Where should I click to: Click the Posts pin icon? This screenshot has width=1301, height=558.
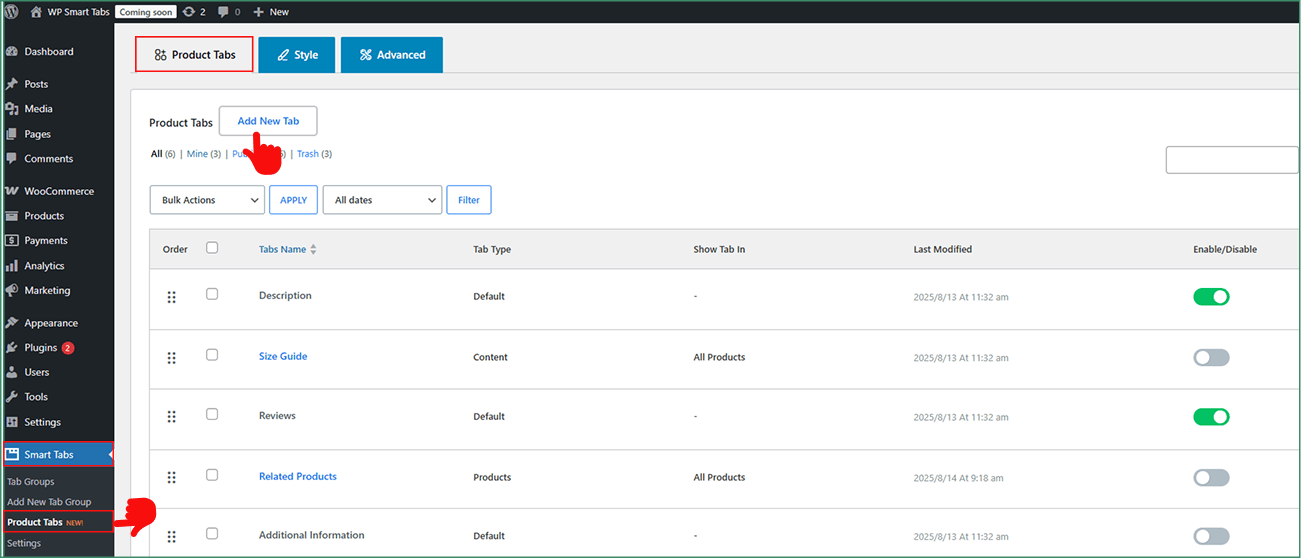point(12,84)
